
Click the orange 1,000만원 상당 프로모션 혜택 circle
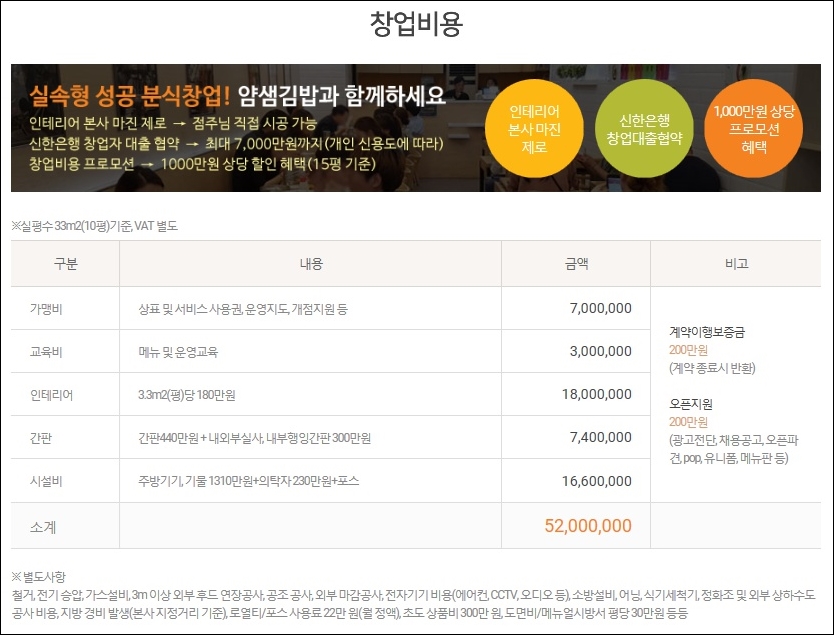(754, 128)
